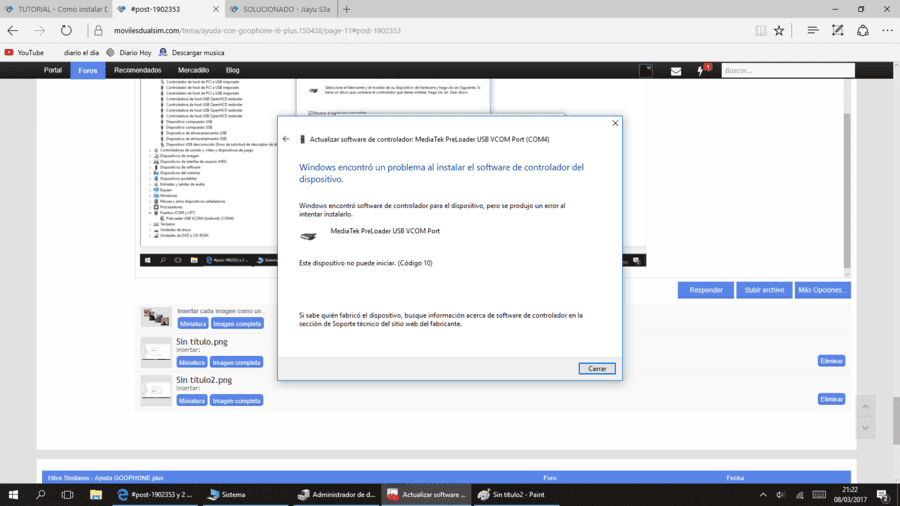Click the page scroll-down arrow button
The height and width of the screenshot is (506, 900).
(x=866, y=428)
